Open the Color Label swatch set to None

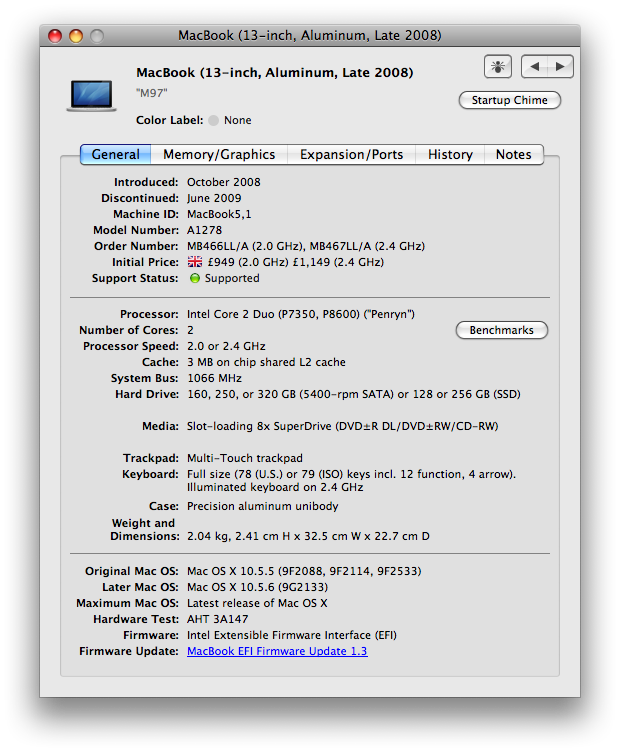point(214,120)
